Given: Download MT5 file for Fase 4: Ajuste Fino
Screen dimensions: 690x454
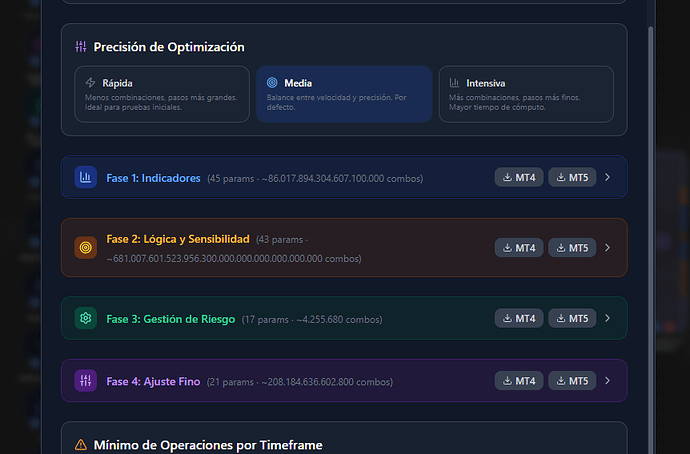Looking at the screenshot, I should [x=572, y=381].
